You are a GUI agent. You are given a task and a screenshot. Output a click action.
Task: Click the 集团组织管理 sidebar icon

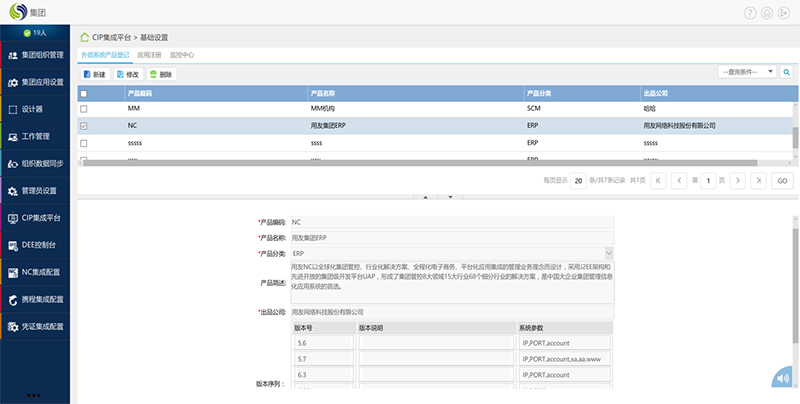[x=13, y=55]
